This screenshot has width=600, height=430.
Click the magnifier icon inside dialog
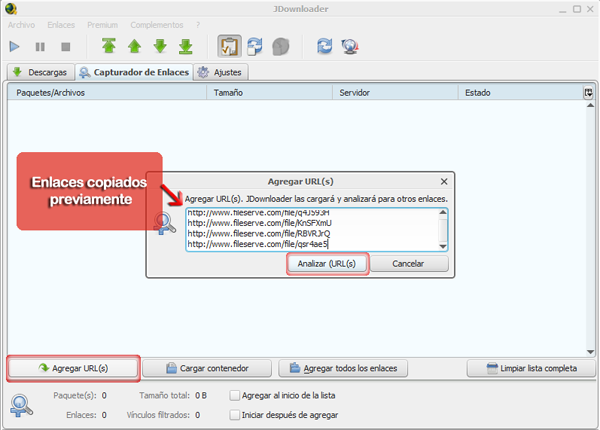[165, 224]
